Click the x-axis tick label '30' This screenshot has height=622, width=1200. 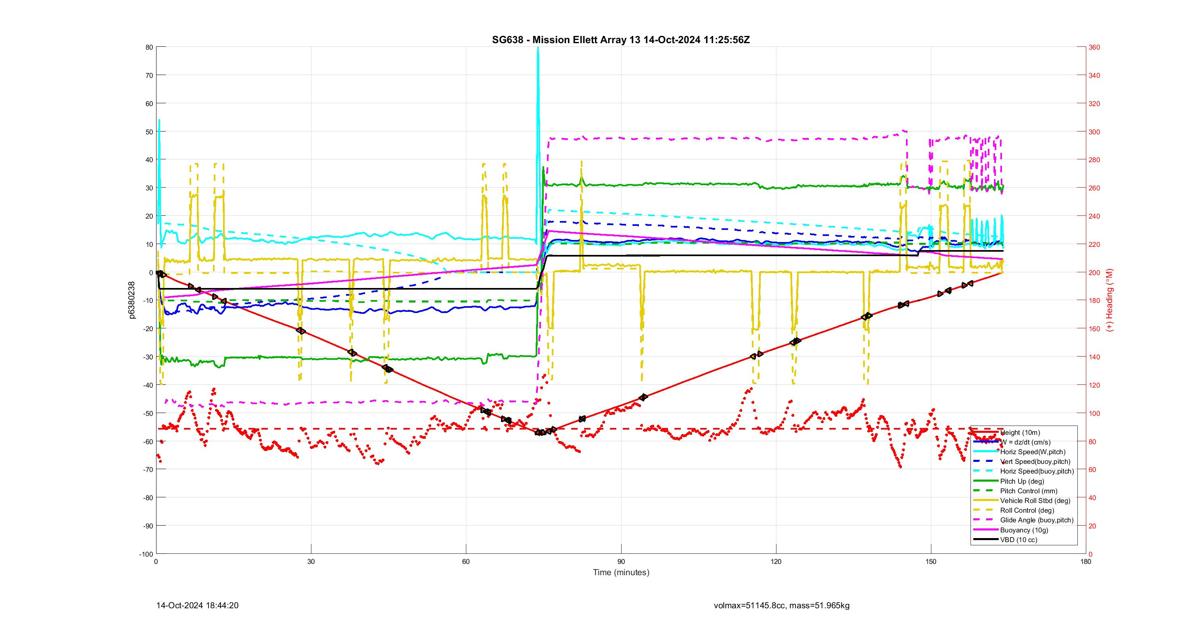(x=311, y=562)
